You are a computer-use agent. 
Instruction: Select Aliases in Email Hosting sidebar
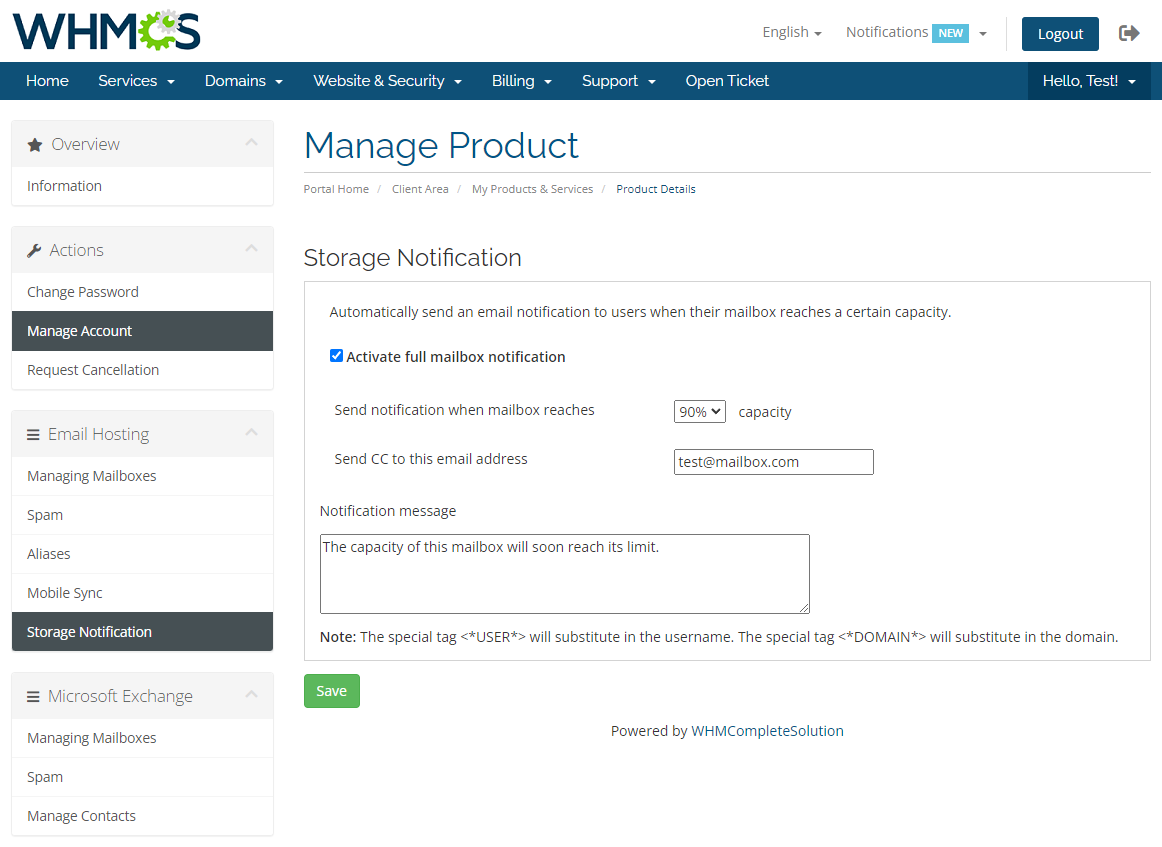tap(49, 554)
